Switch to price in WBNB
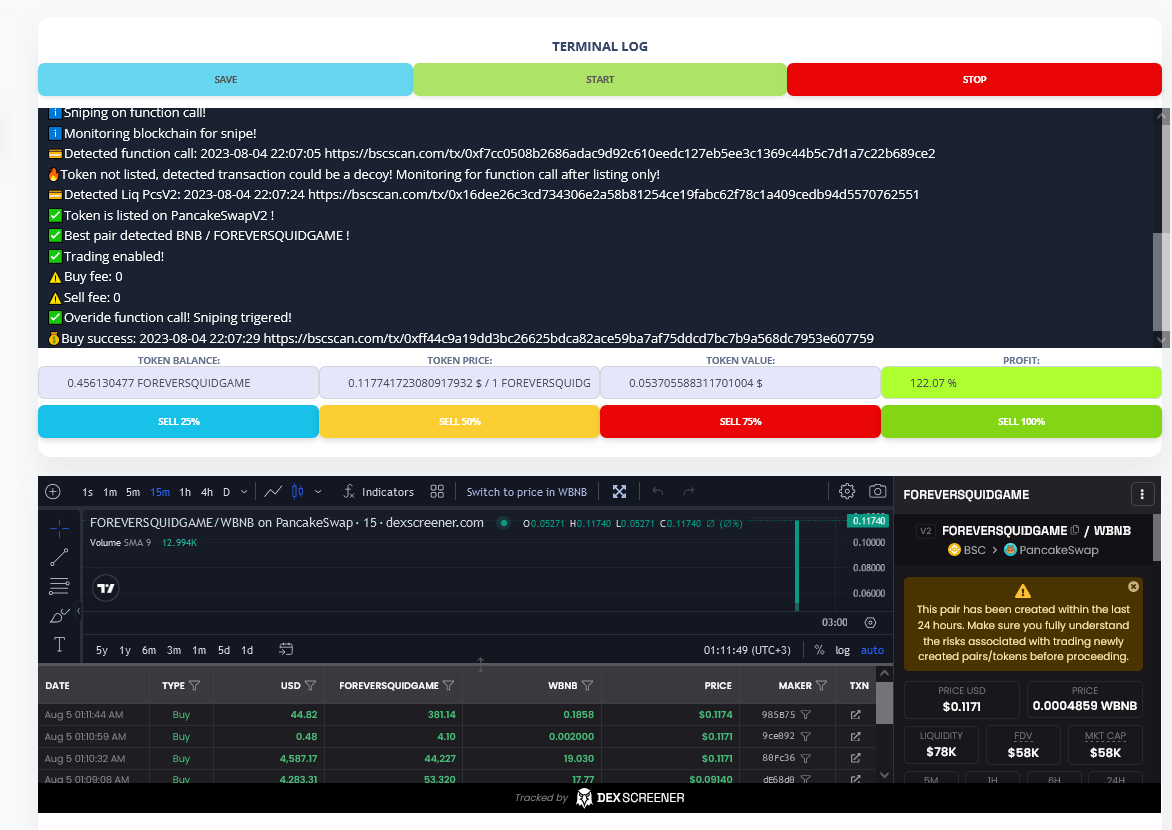This screenshot has height=830, width=1172. click(x=527, y=492)
